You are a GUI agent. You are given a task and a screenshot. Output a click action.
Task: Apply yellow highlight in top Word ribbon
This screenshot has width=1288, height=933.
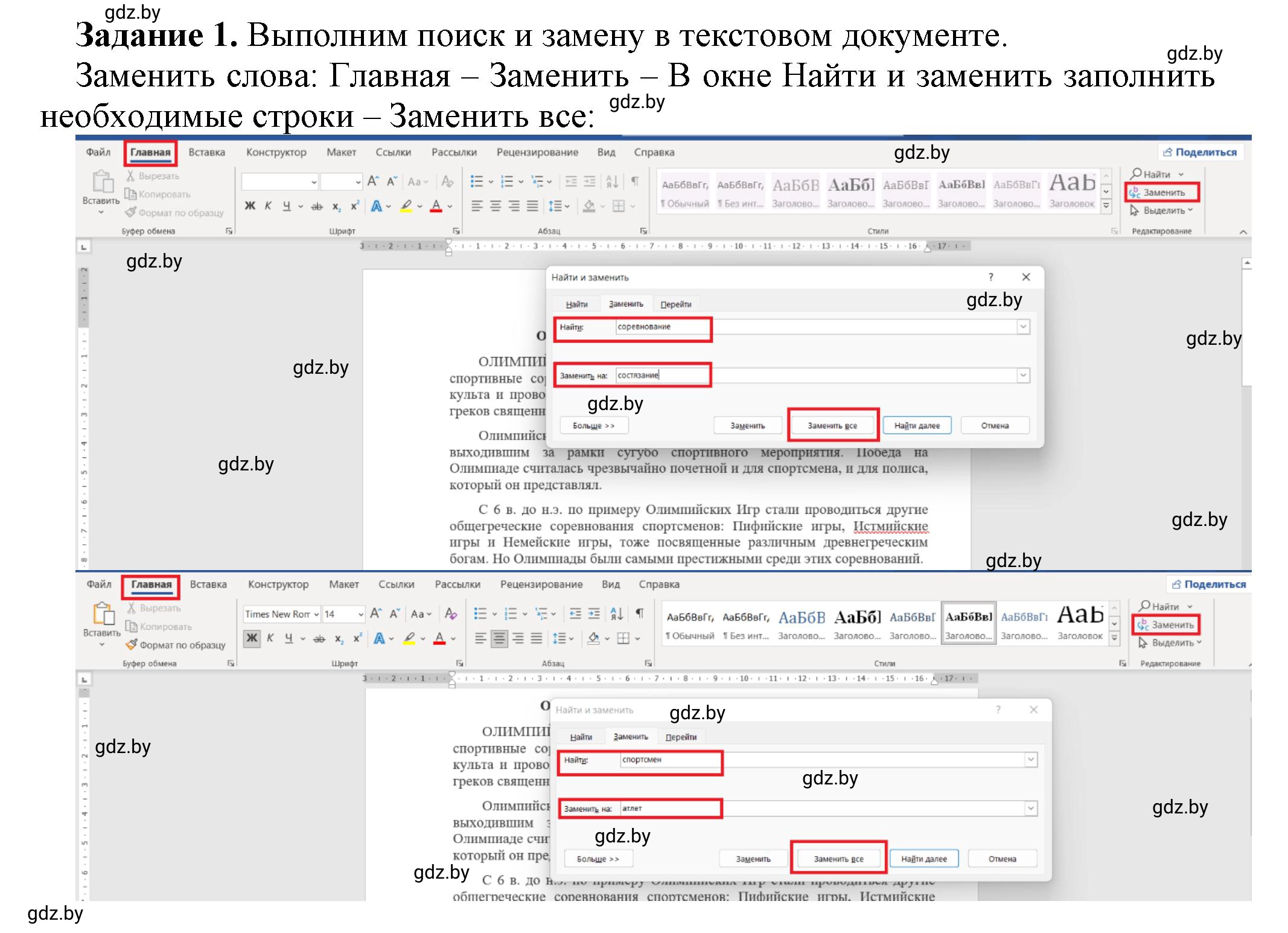click(x=406, y=206)
